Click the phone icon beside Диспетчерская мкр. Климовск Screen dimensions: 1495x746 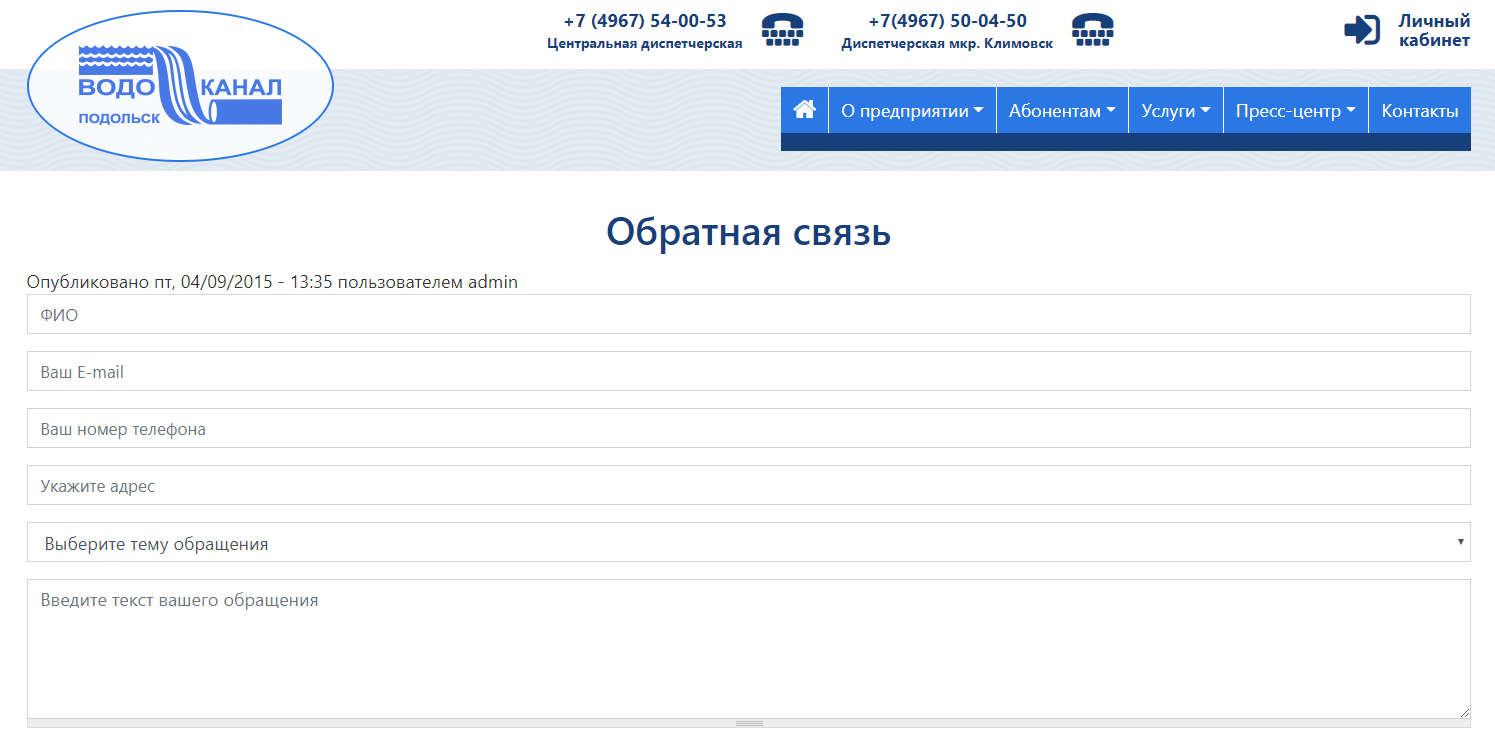1092,30
